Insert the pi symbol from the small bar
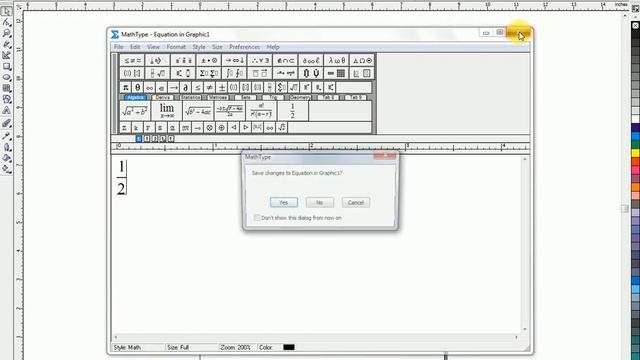Screen dimensions: 640x360 [126, 87]
